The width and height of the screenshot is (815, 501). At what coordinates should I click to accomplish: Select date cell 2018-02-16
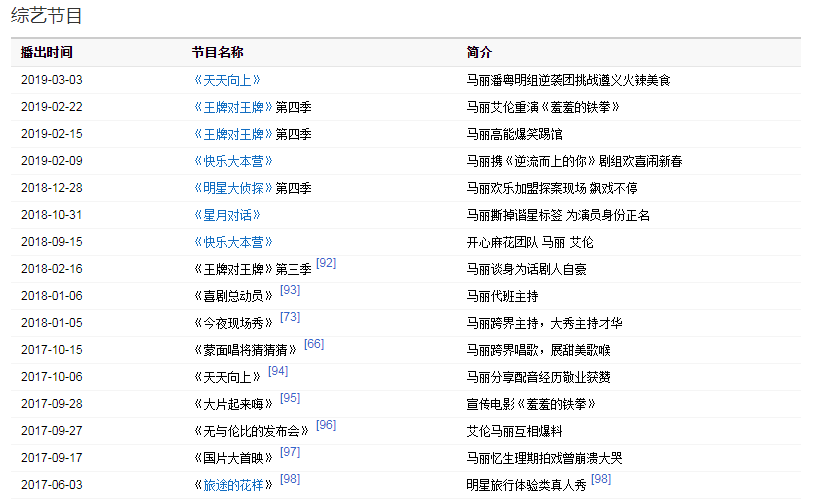coord(51,269)
